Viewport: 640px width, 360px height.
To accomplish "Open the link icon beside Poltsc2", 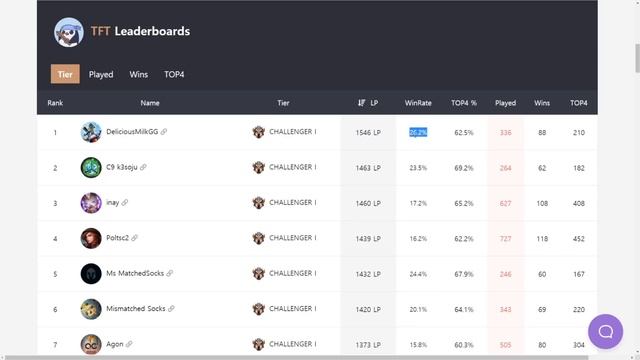I will (x=134, y=238).
